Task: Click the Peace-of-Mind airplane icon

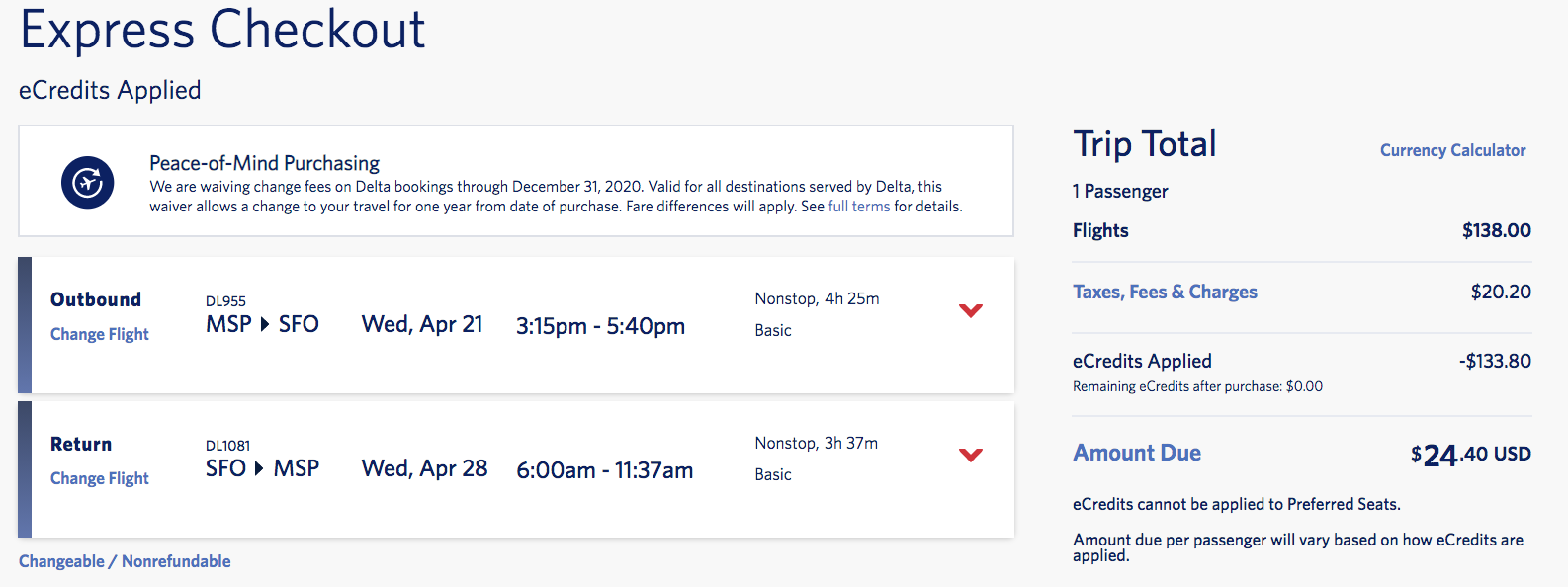Action: pyautogui.click(x=88, y=183)
